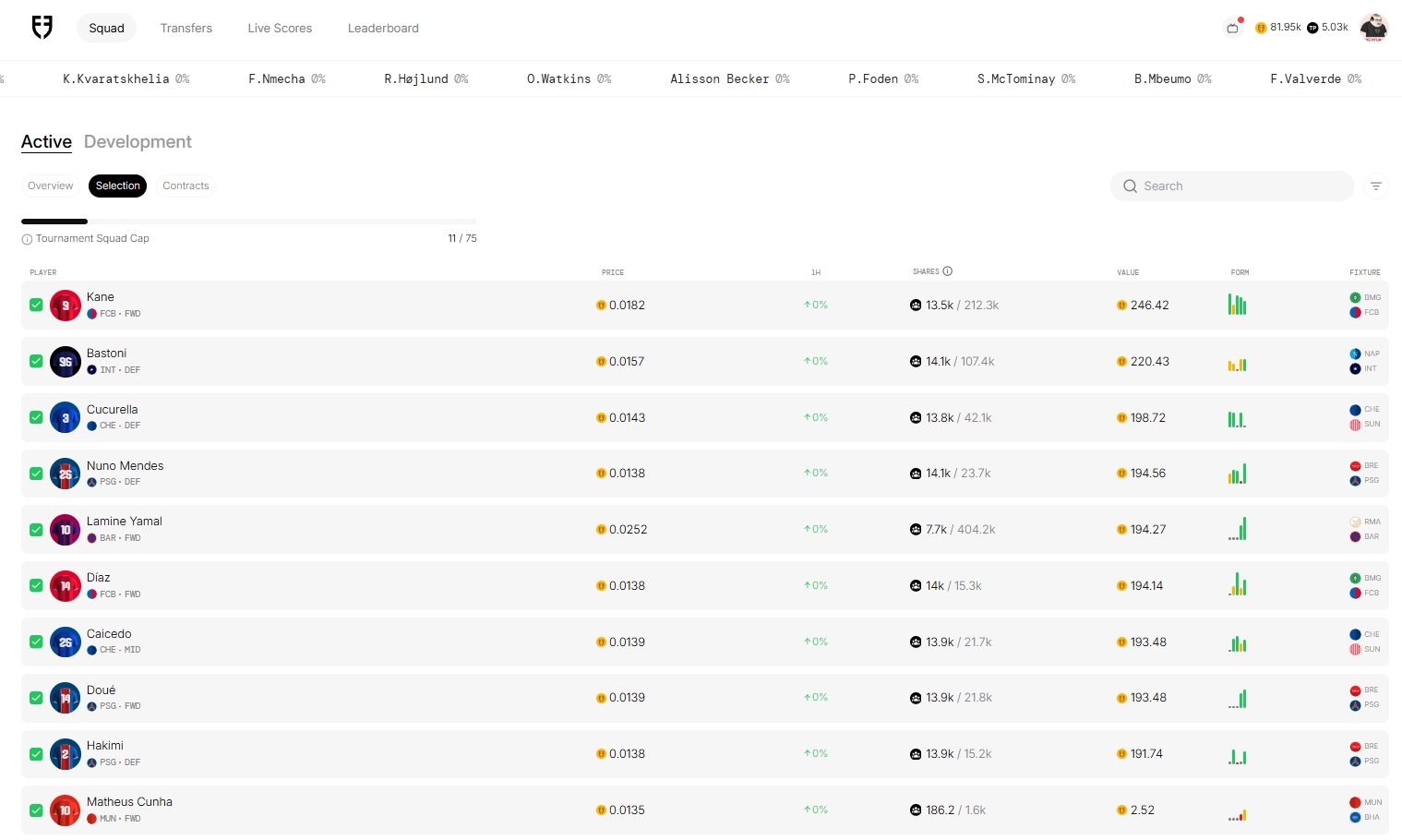Switch to the Development tab

pyautogui.click(x=138, y=142)
